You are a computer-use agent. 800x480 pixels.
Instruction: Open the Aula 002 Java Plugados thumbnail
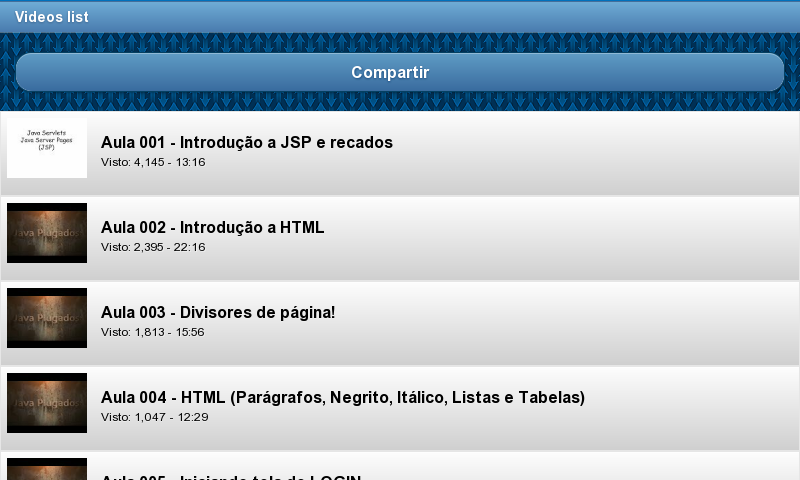tap(47, 233)
